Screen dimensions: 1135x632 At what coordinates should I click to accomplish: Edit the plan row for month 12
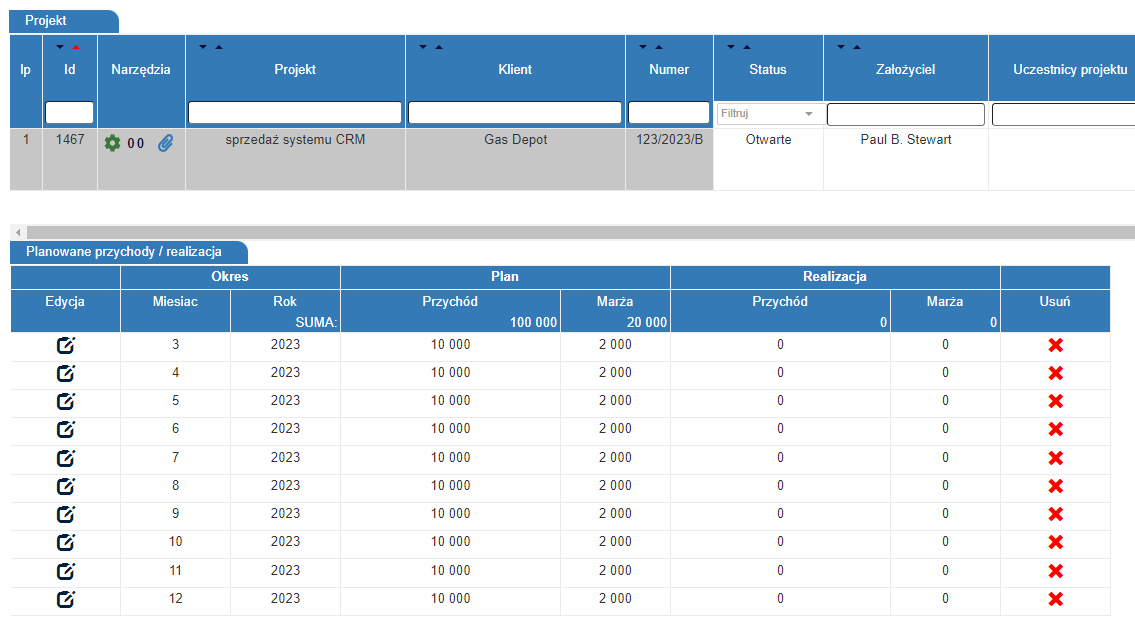[66, 599]
